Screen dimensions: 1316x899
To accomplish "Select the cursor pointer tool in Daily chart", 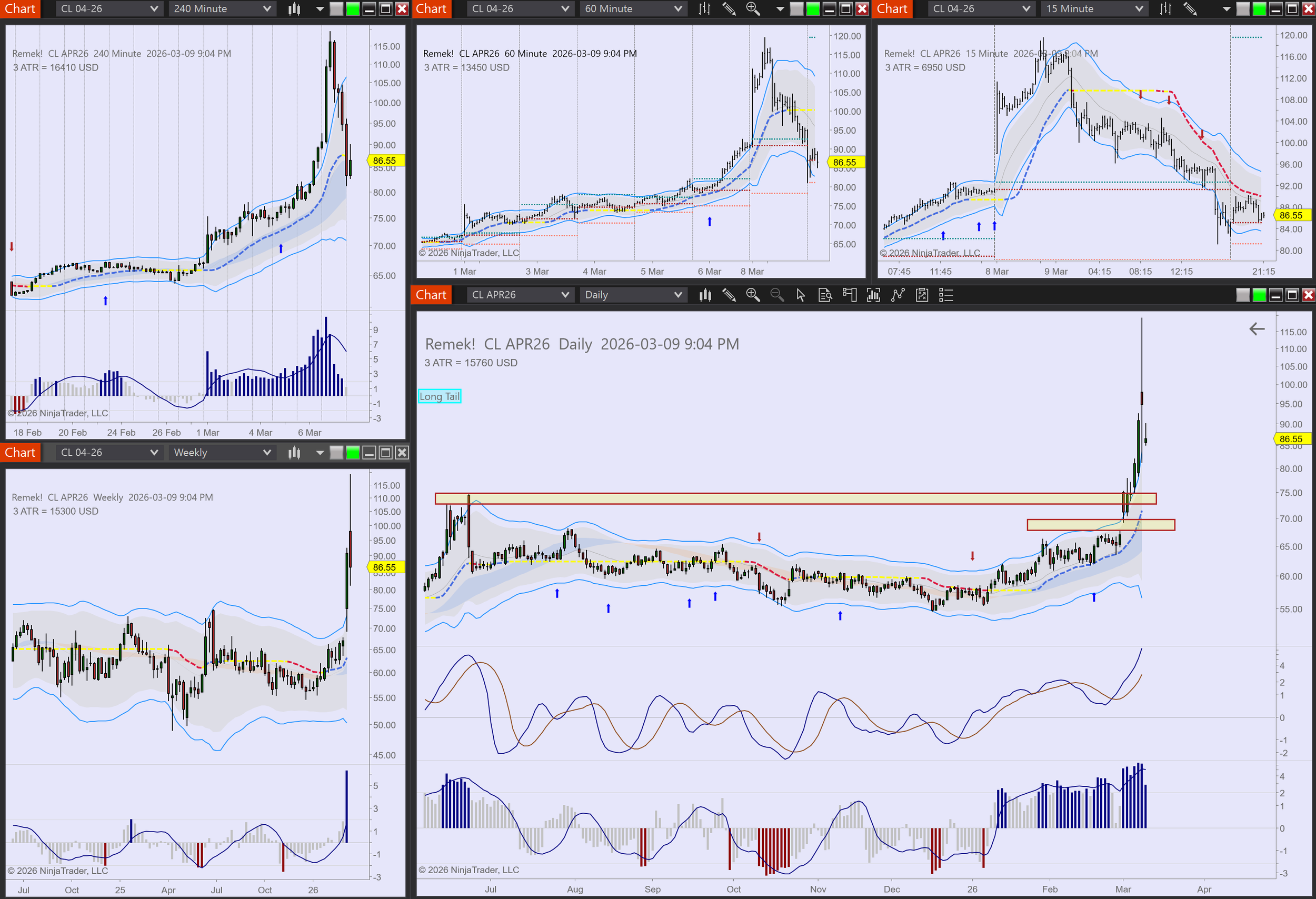I will [x=801, y=295].
